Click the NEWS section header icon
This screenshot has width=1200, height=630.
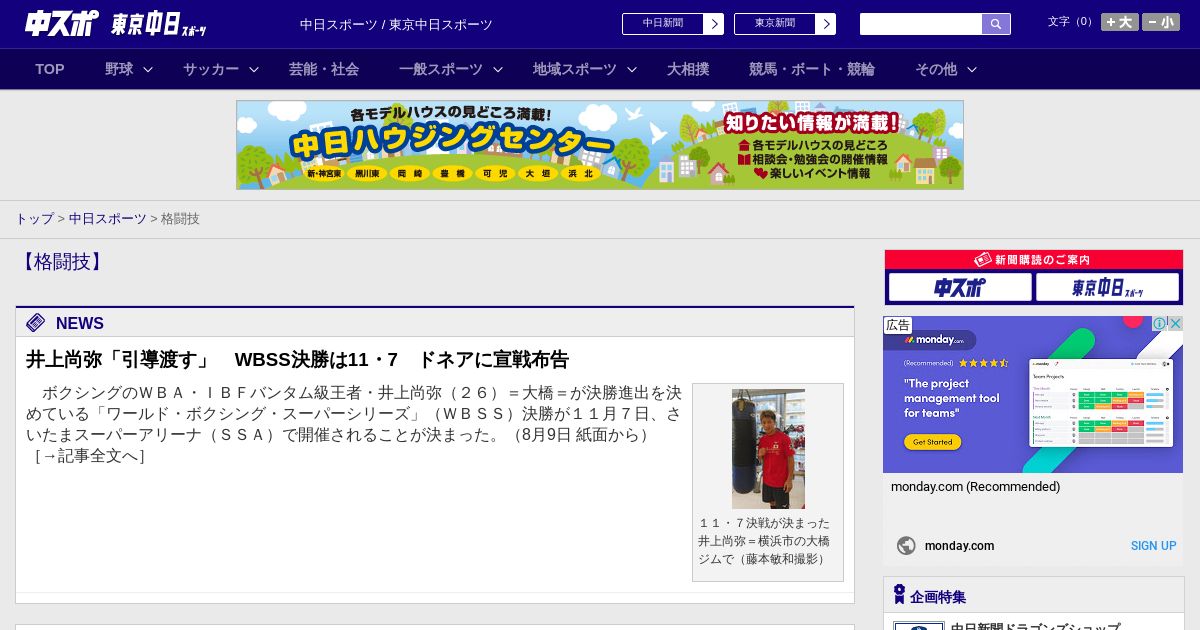tap(36, 322)
